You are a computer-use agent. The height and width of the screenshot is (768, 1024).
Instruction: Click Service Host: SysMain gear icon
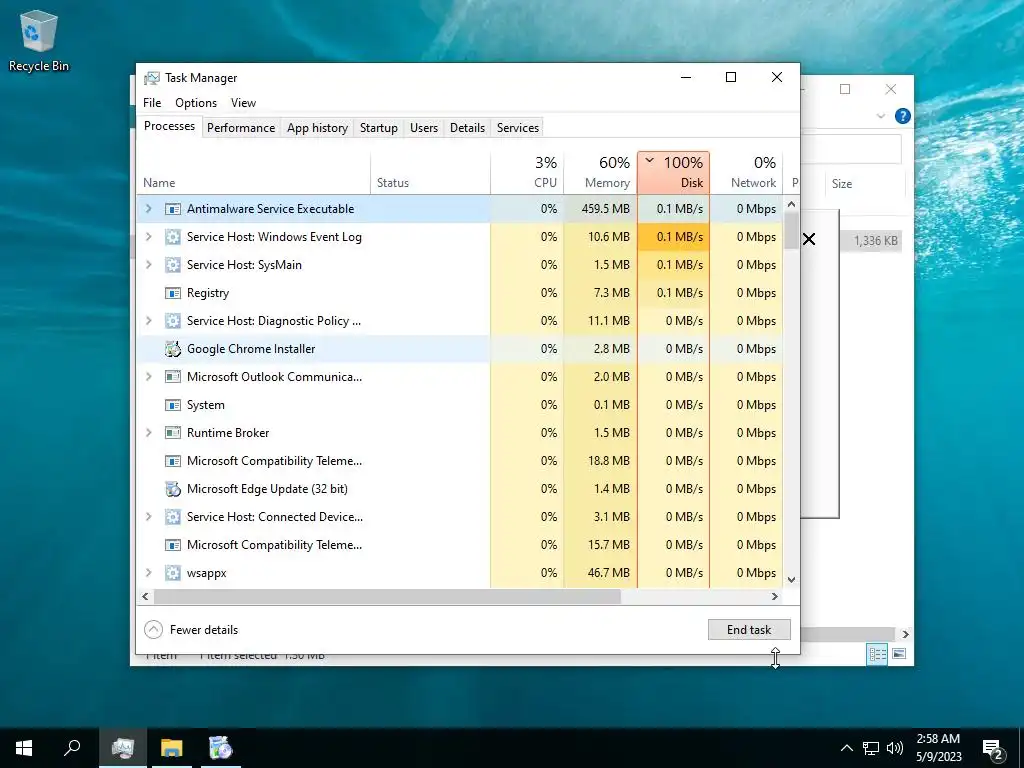[x=172, y=265]
